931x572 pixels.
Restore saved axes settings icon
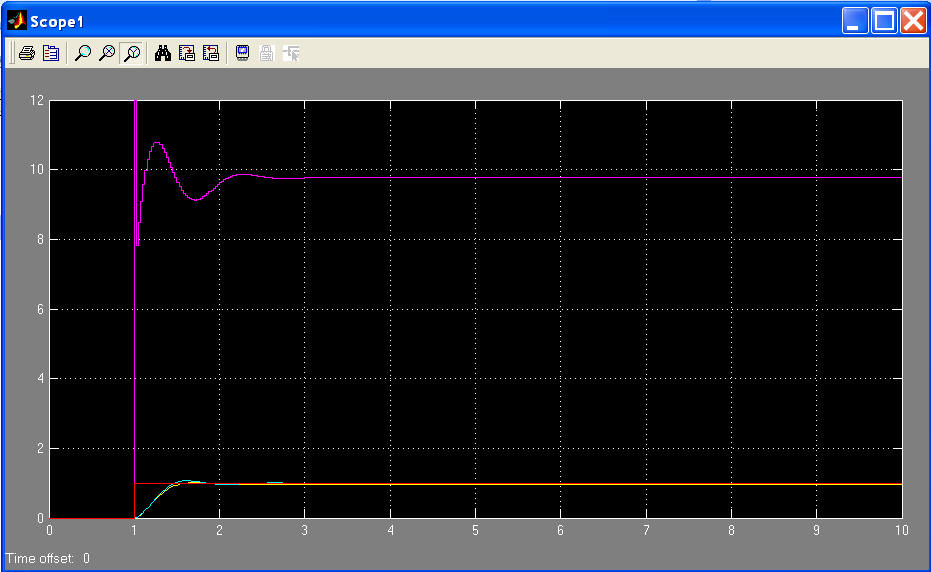click(211, 53)
